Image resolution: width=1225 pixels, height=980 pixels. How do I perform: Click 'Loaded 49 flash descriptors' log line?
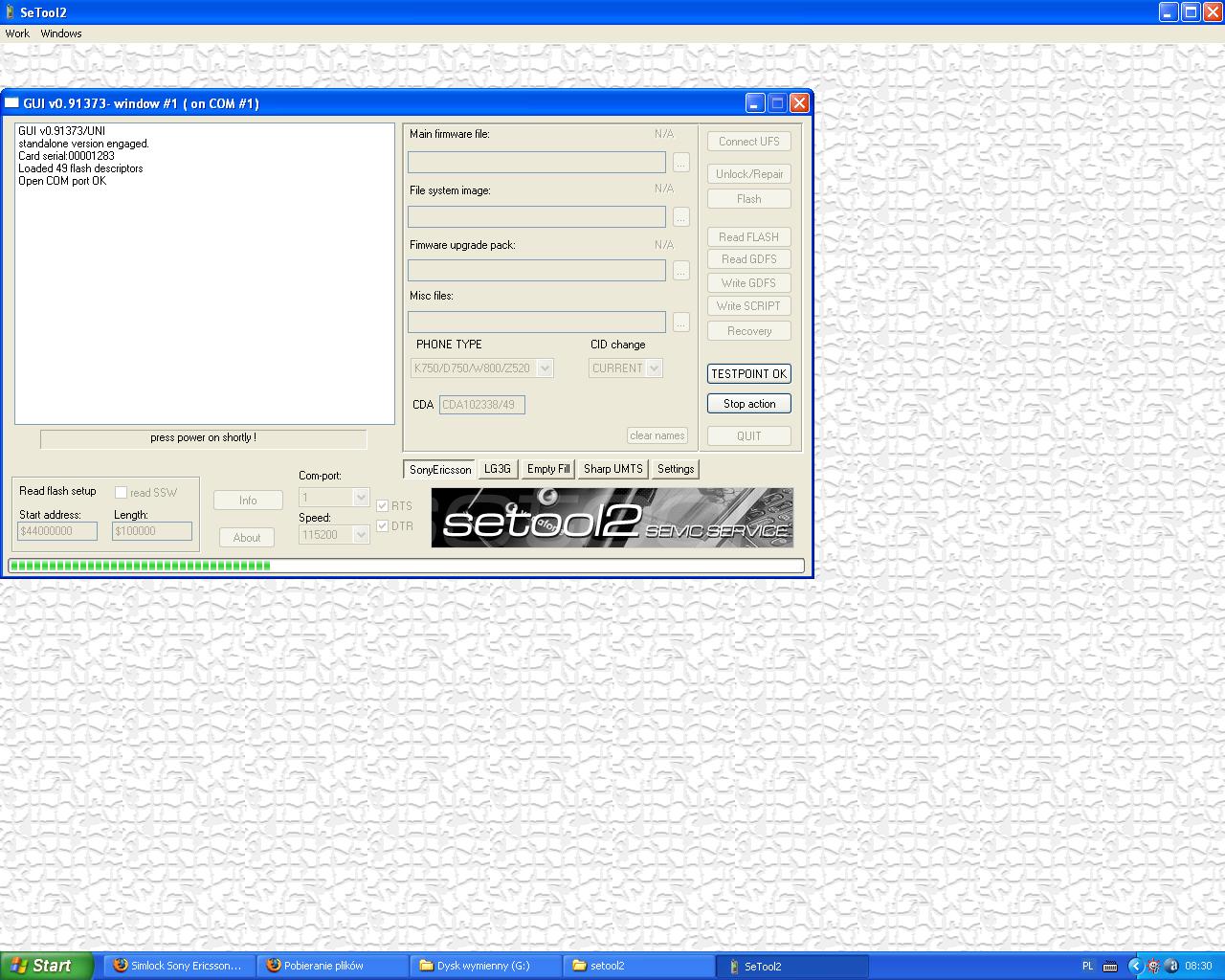(80, 168)
